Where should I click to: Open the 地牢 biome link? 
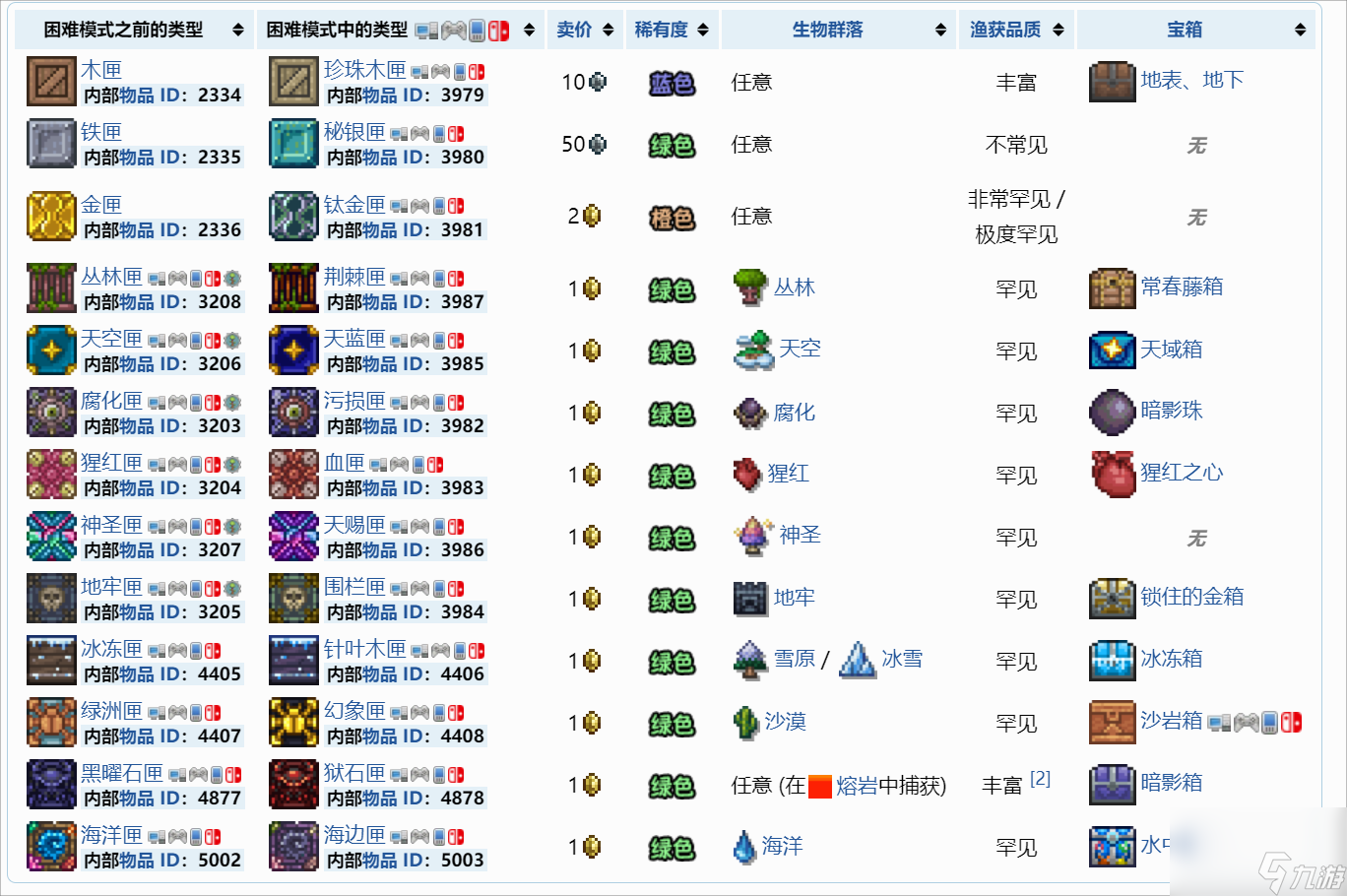[795, 598]
